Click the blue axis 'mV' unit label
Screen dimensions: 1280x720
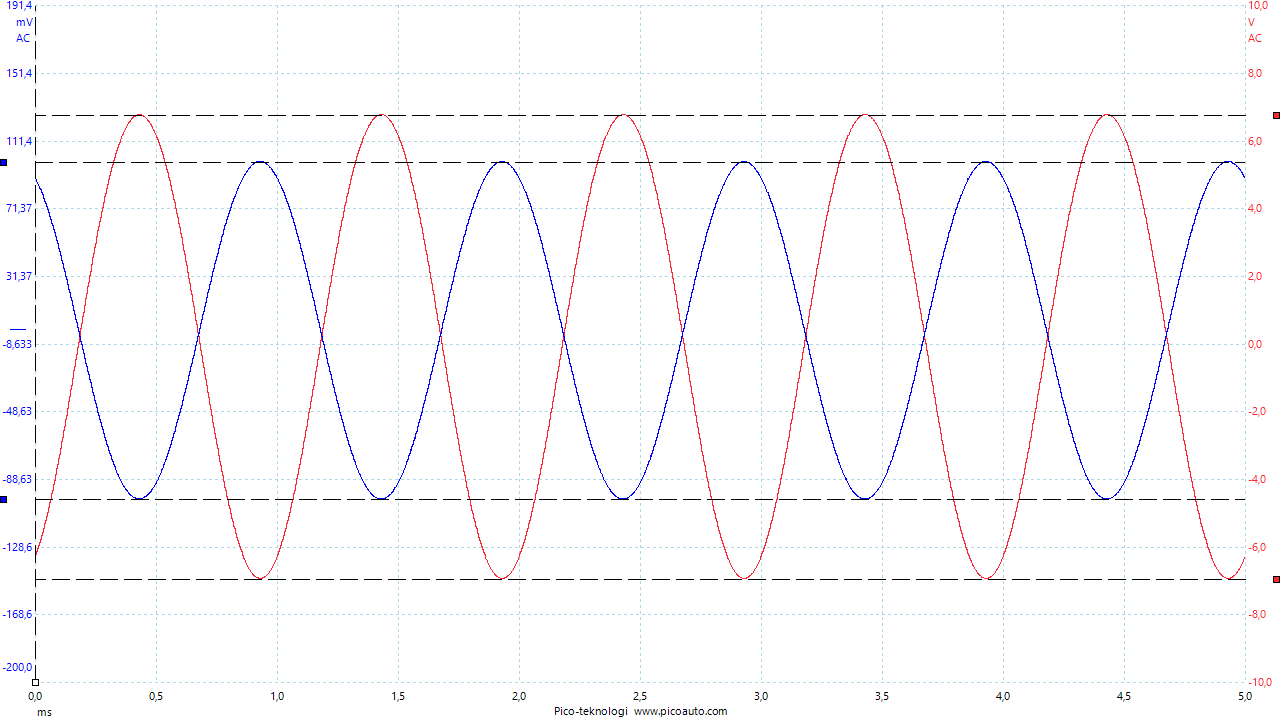(22, 22)
